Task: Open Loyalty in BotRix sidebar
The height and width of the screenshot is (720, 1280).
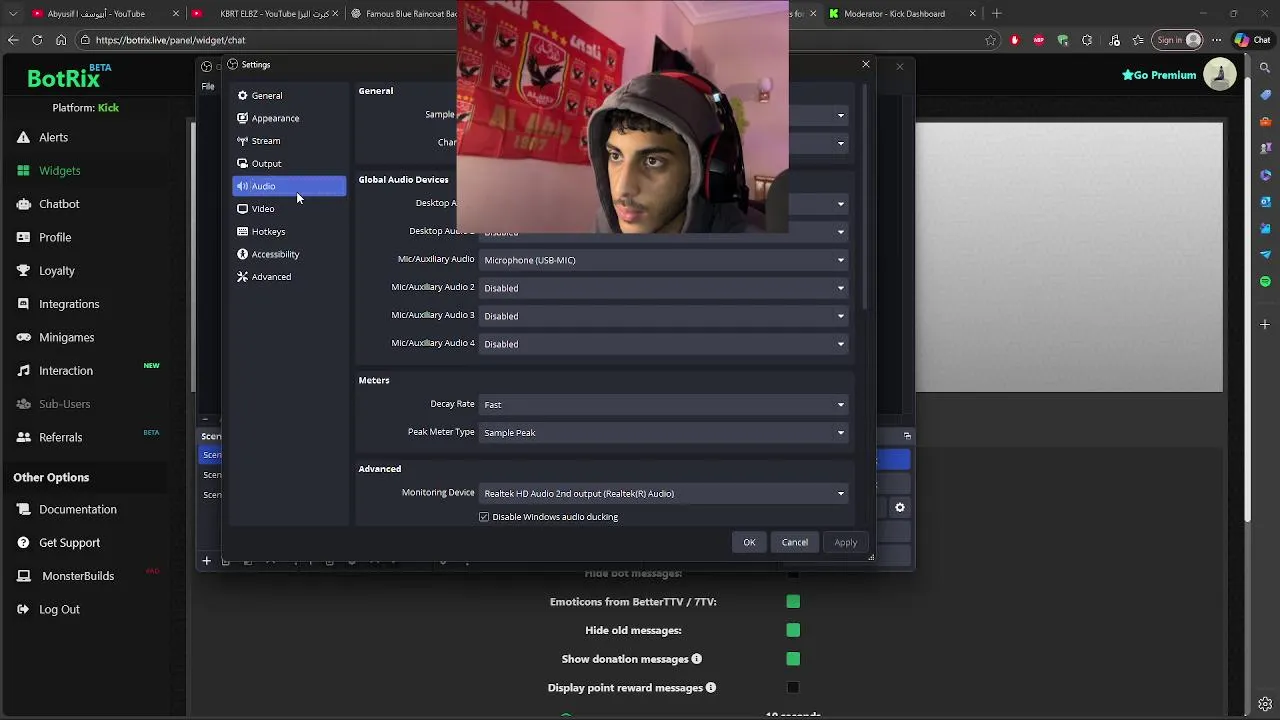Action: point(57,271)
